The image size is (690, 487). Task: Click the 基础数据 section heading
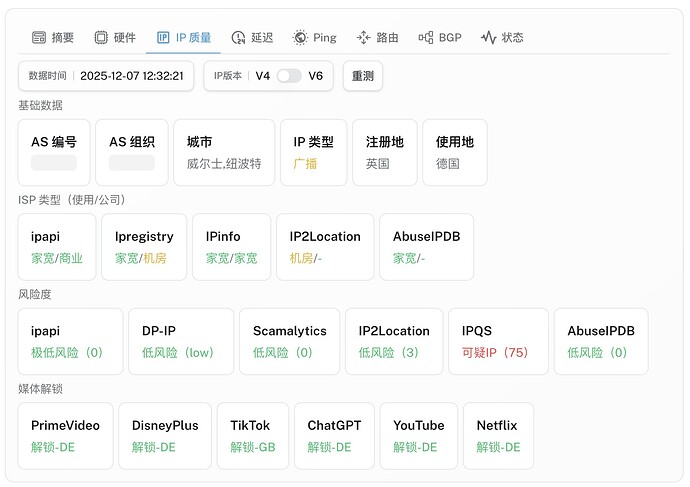40,105
